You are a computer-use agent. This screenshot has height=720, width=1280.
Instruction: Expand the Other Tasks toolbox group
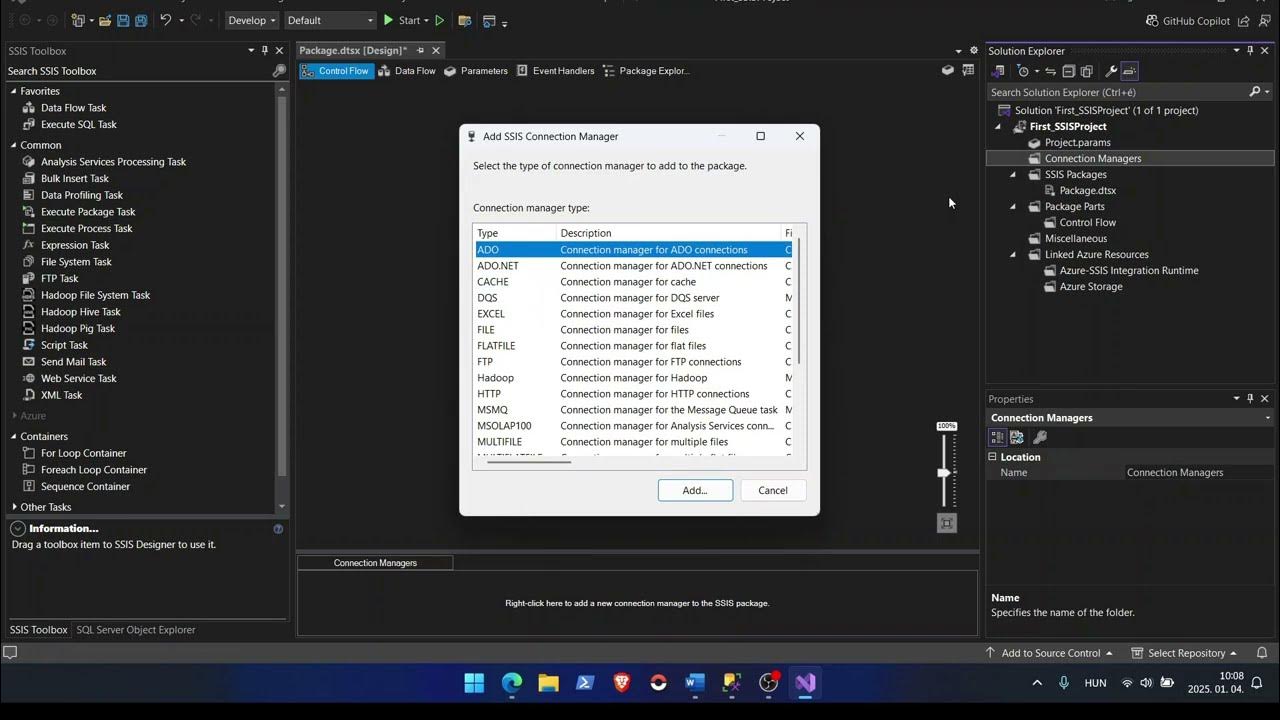tap(14, 507)
